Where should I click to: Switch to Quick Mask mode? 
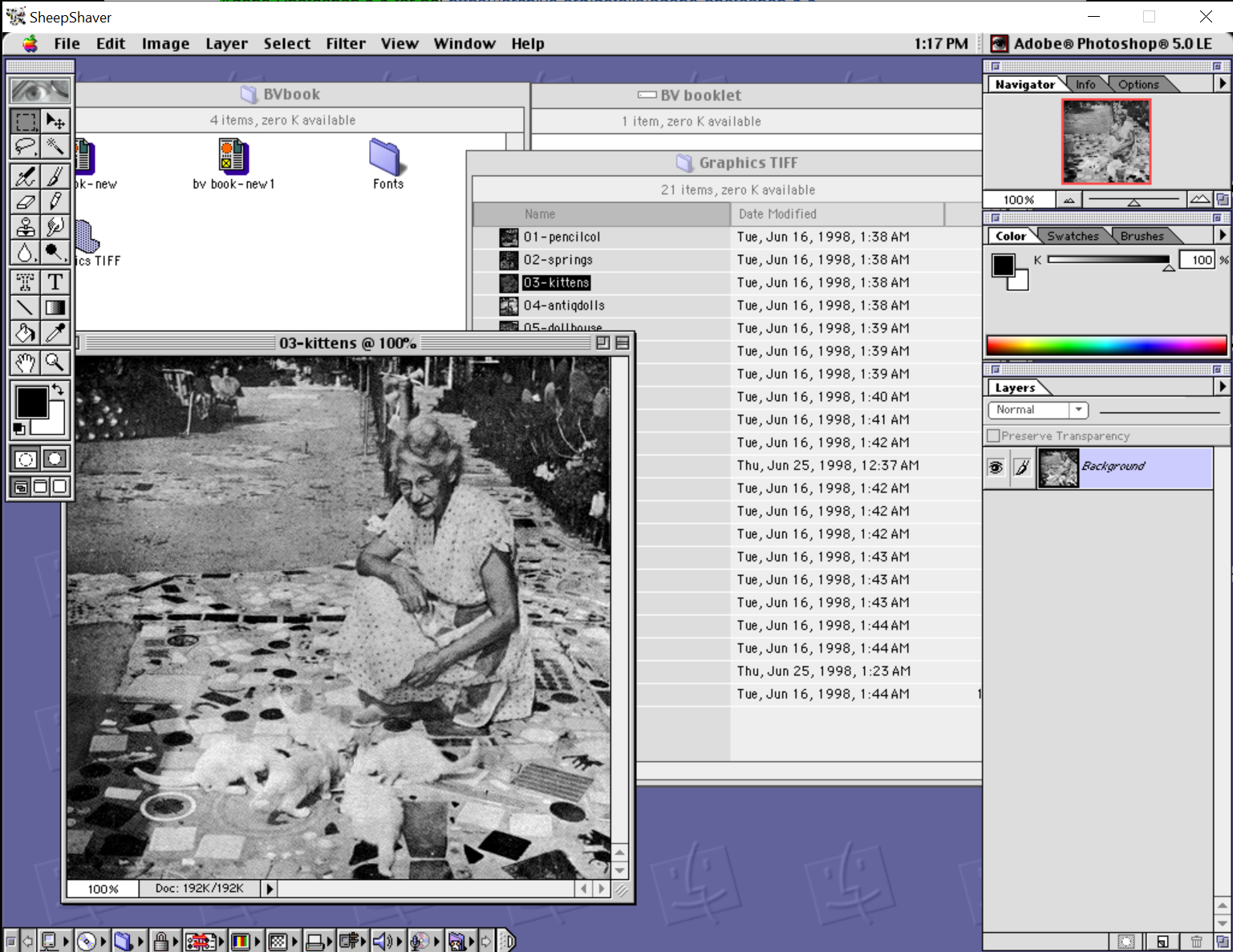(x=55, y=459)
